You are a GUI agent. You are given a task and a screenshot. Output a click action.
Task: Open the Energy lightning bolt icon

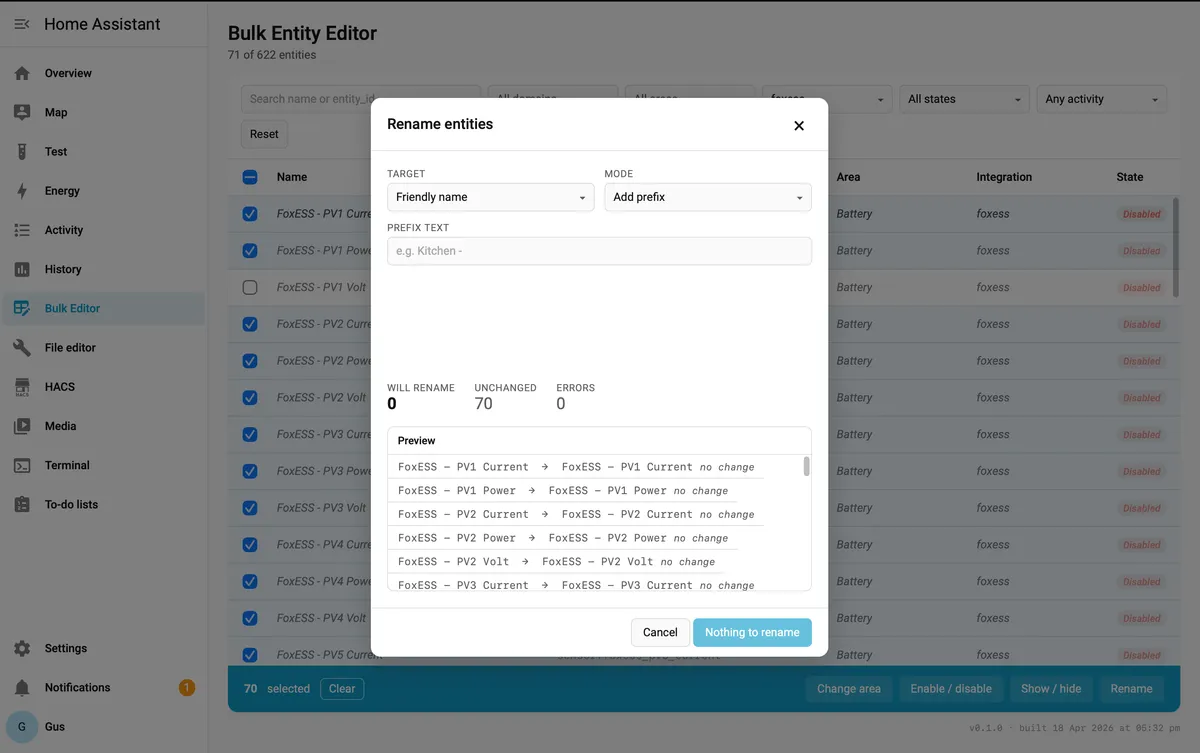22,191
